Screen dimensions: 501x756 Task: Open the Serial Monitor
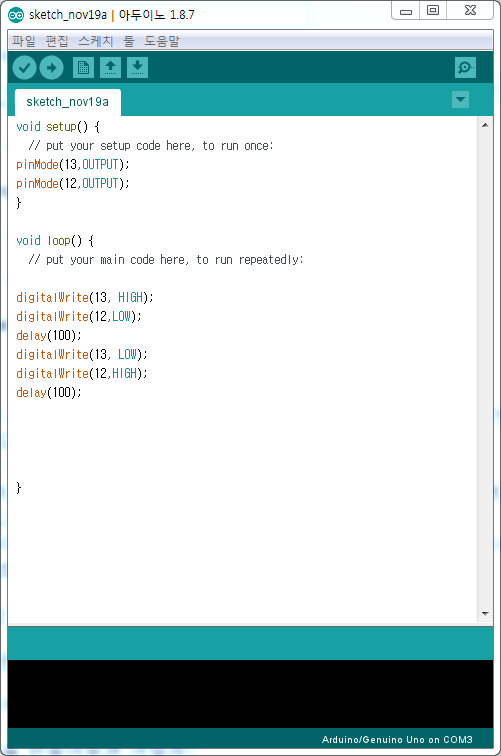click(x=465, y=68)
